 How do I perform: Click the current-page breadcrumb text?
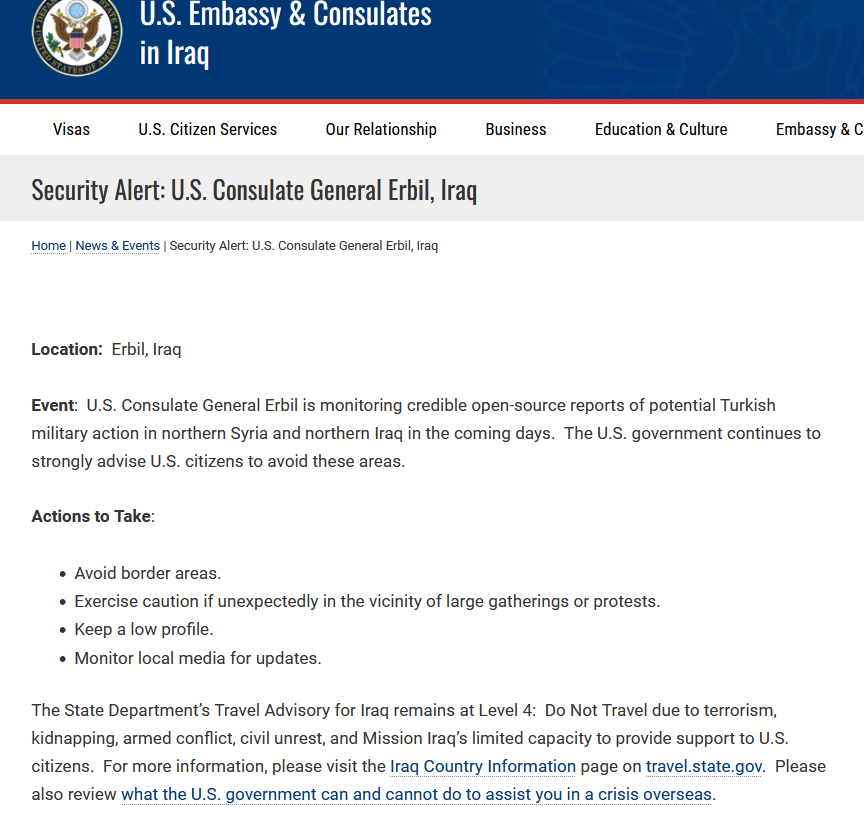(304, 246)
